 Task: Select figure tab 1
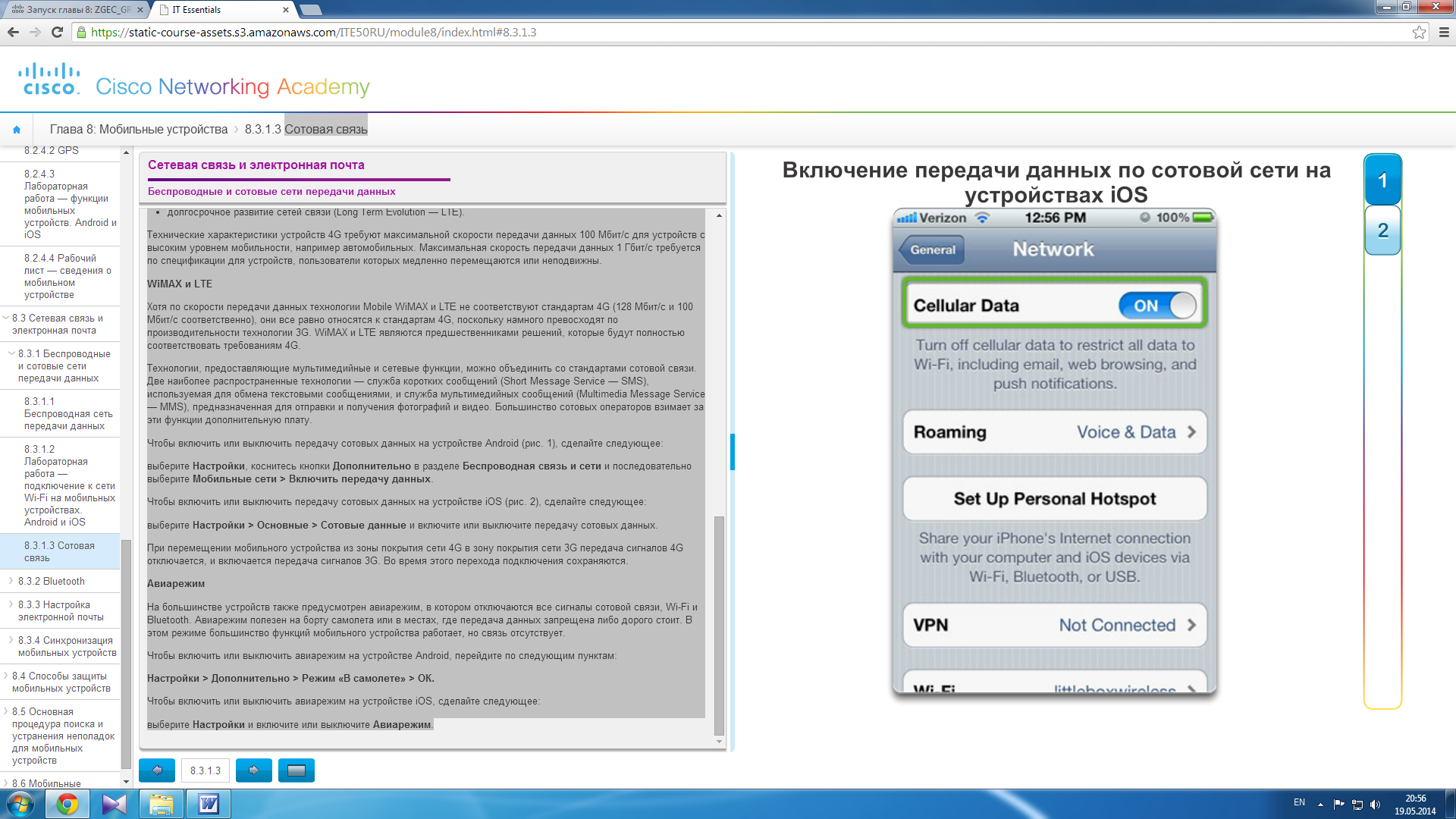pos(1382,180)
